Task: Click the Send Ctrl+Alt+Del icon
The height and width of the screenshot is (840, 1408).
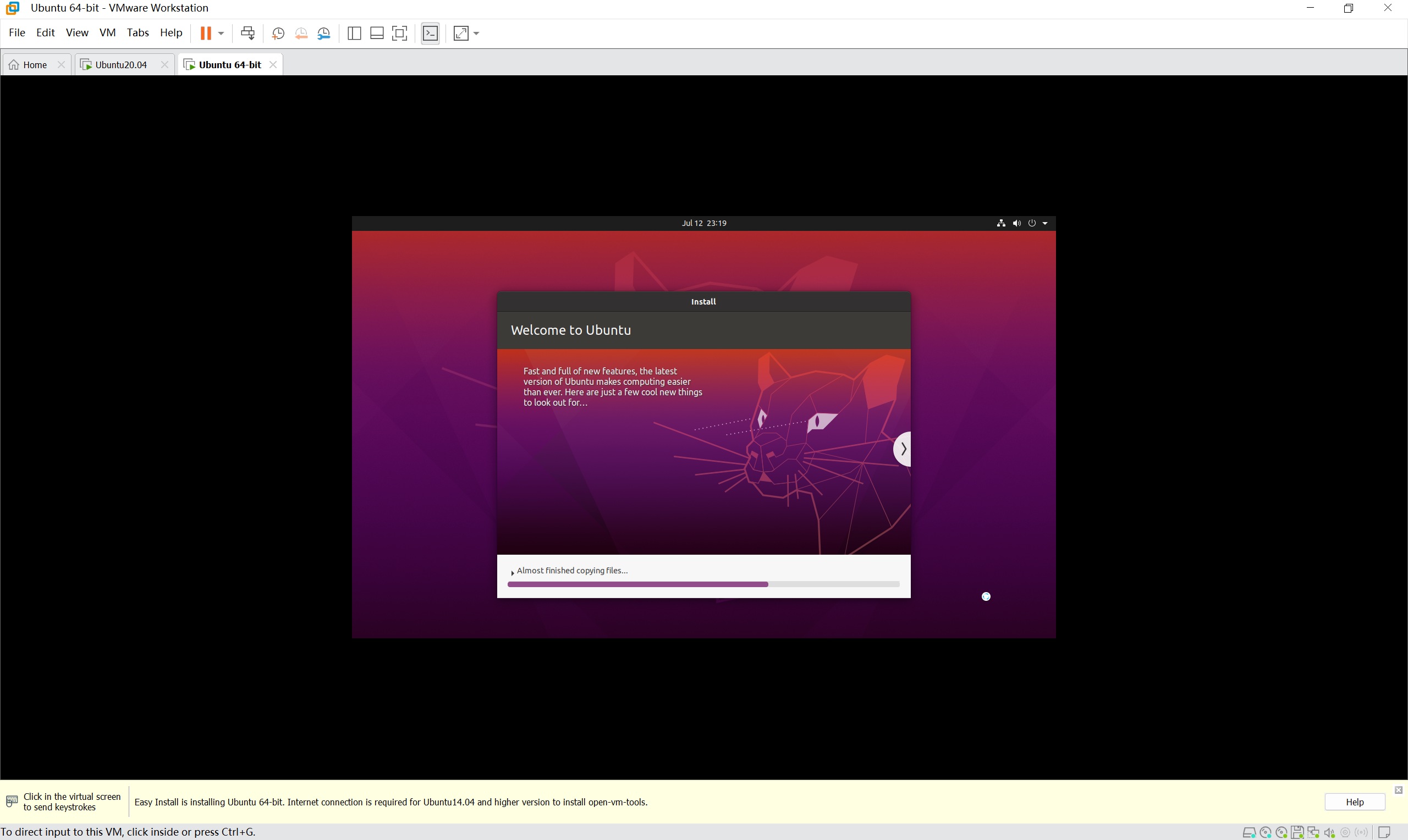Action: pyautogui.click(x=248, y=34)
